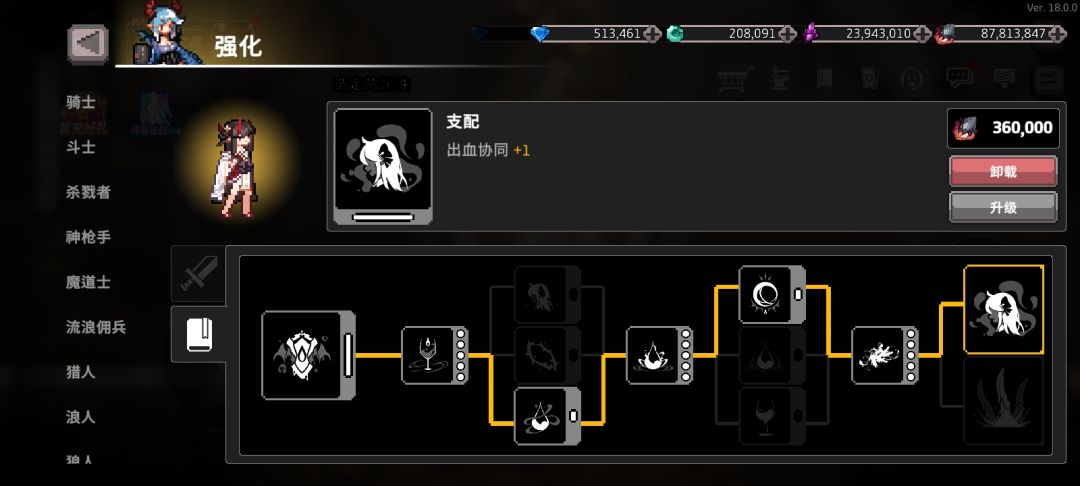Select the bat-winged shield root skill node

pyautogui.click(x=309, y=355)
